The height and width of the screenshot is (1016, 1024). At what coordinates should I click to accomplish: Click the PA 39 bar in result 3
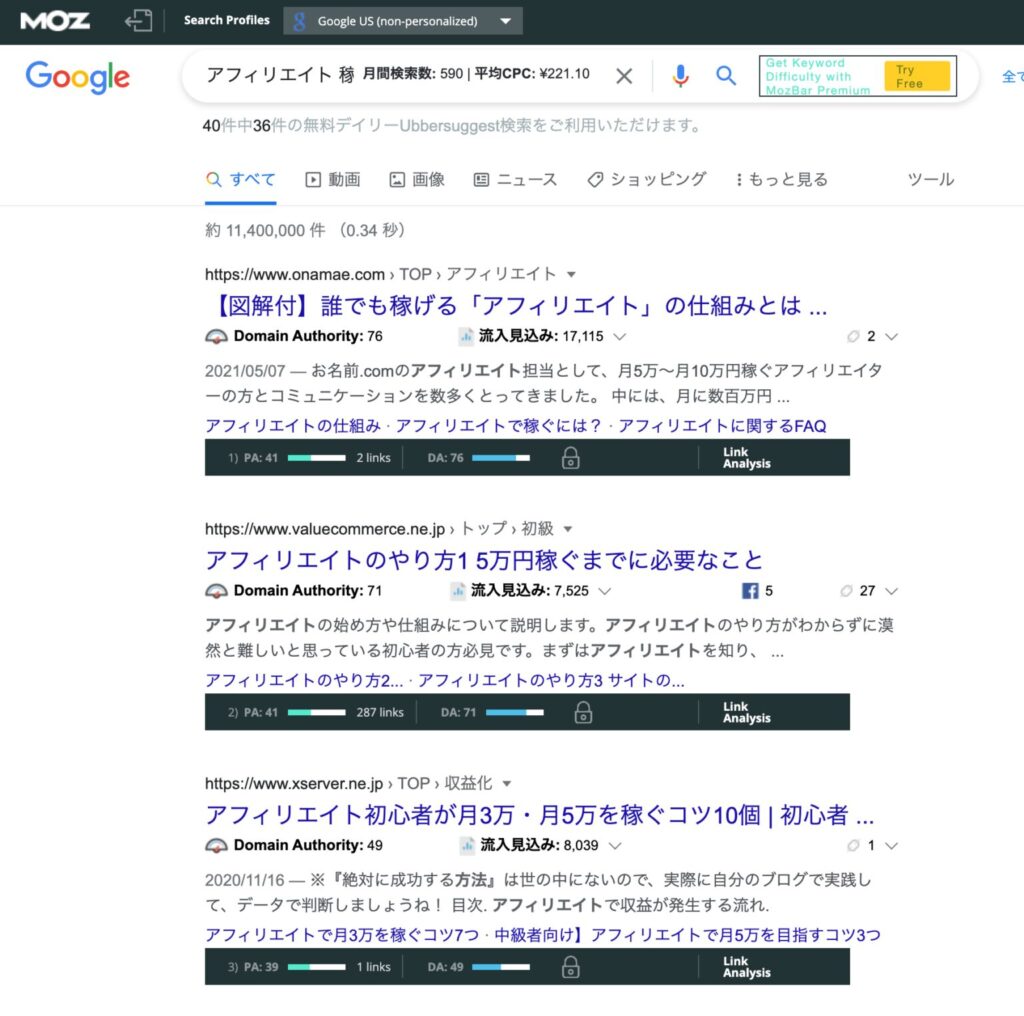point(317,967)
